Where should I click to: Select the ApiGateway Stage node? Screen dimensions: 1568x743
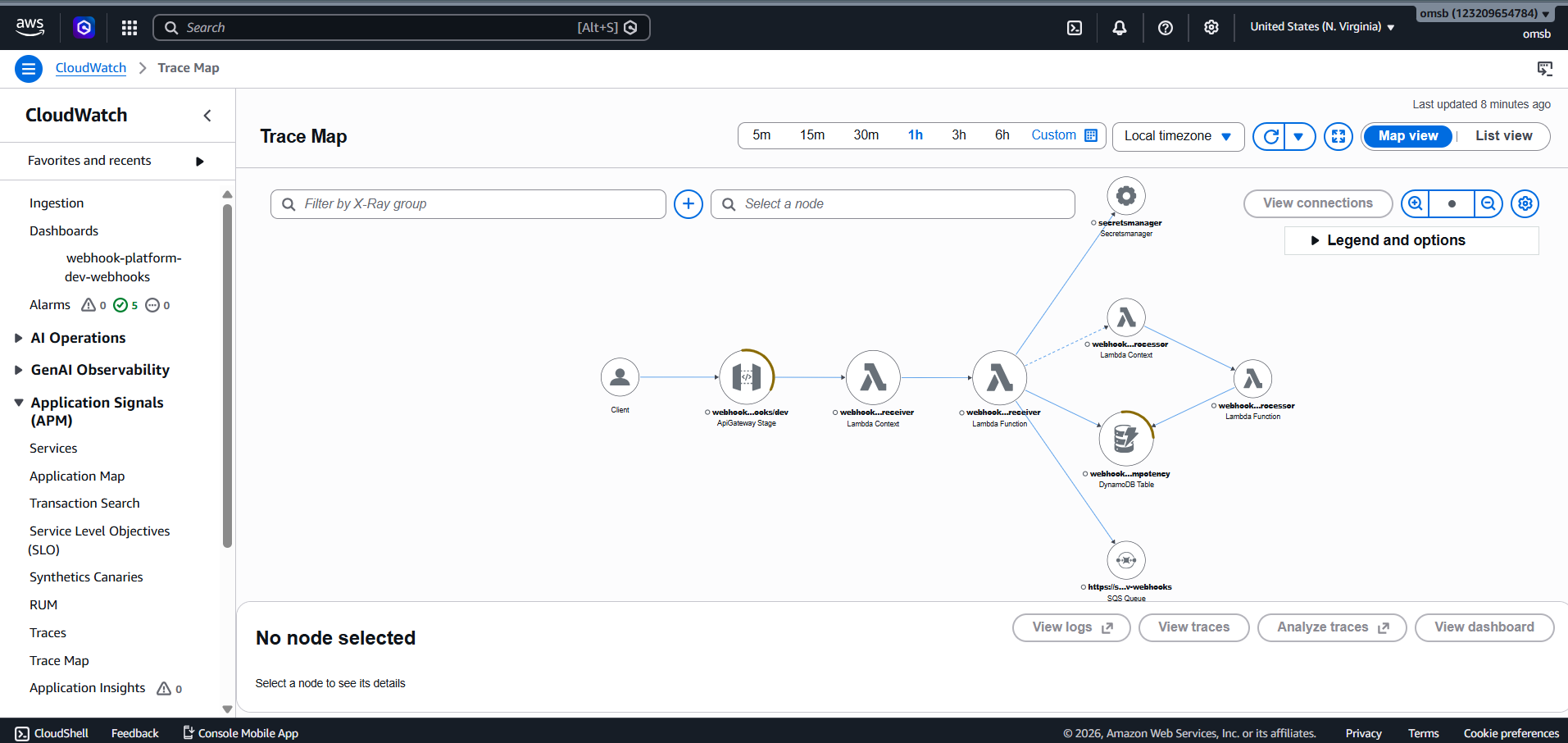click(x=747, y=377)
